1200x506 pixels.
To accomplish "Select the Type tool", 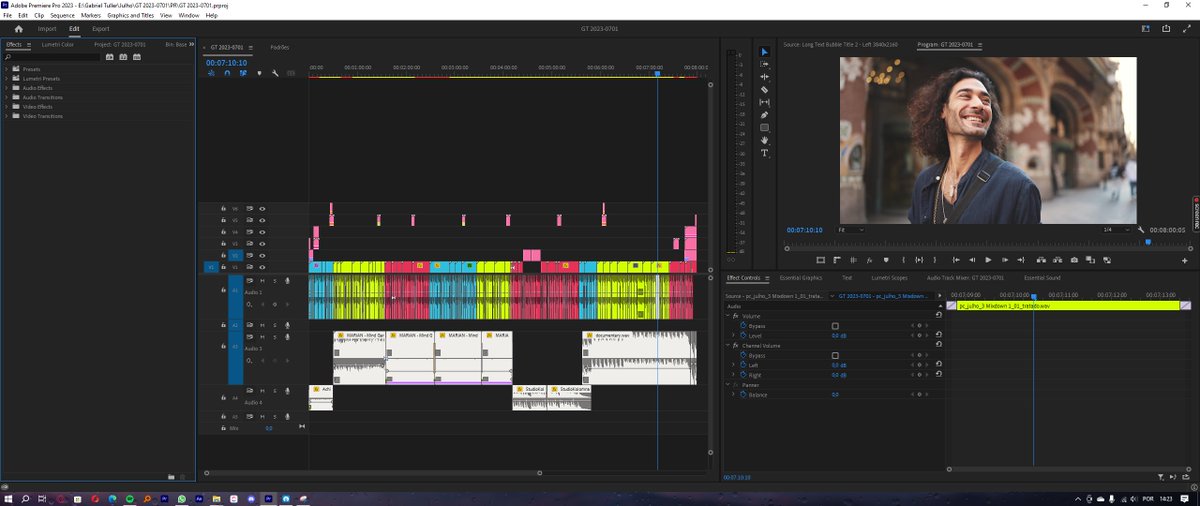I will 765,153.
